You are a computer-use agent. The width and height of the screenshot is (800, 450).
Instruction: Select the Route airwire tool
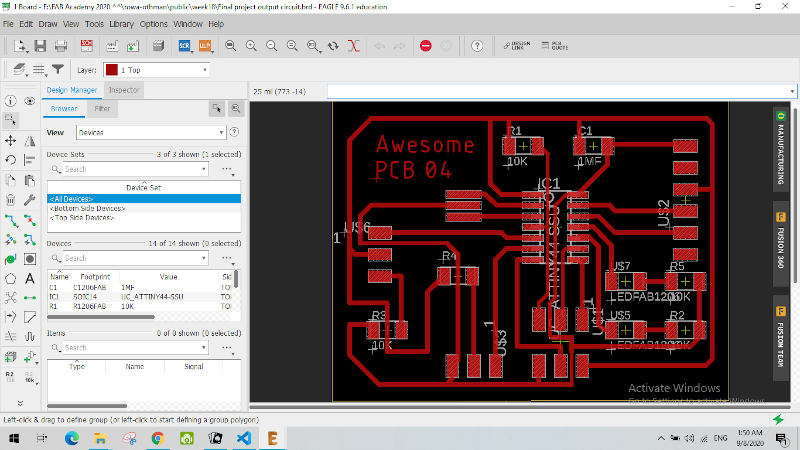coord(10,220)
